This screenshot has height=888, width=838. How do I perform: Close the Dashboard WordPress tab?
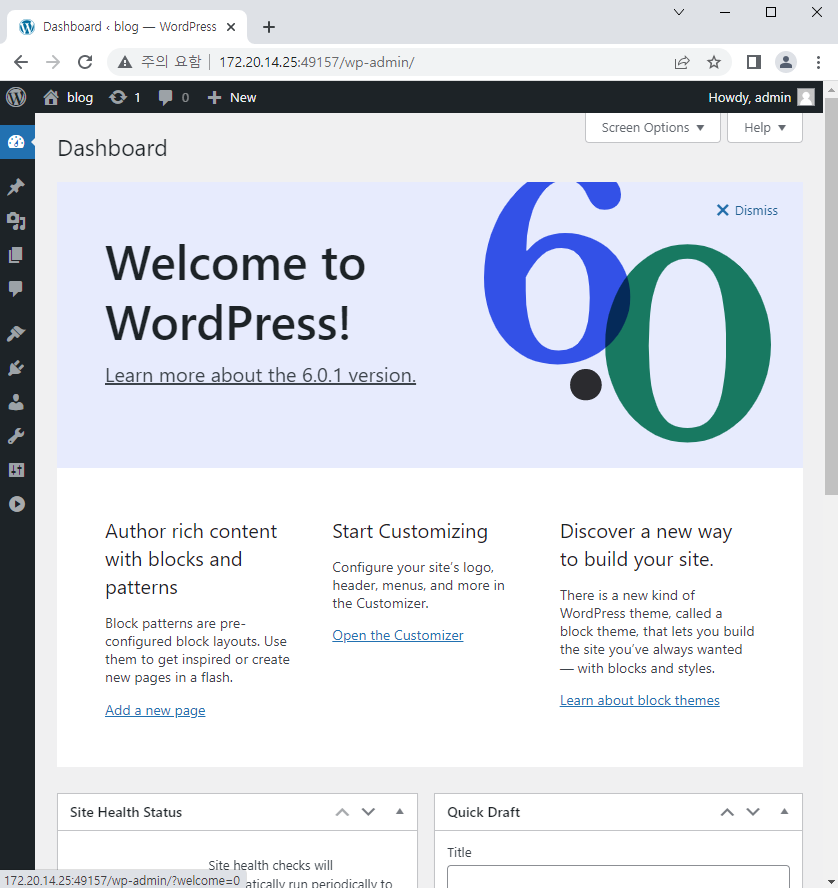(x=230, y=27)
